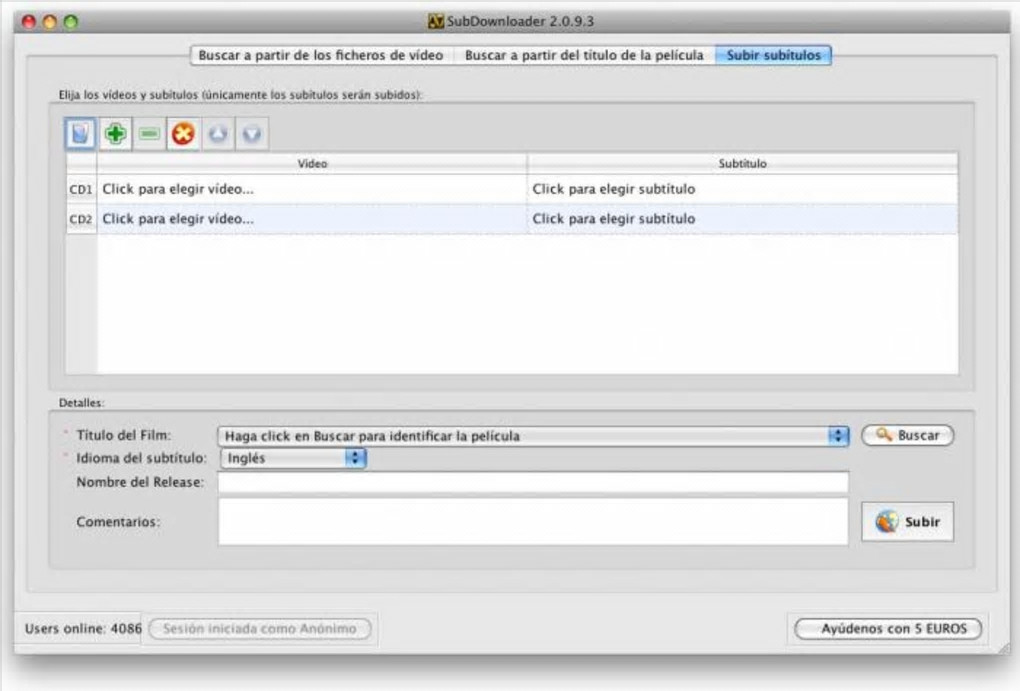Open the 'Título del Film' combo box
The width and height of the screenshot is (1020, 691).
click(x=533, y=436)
